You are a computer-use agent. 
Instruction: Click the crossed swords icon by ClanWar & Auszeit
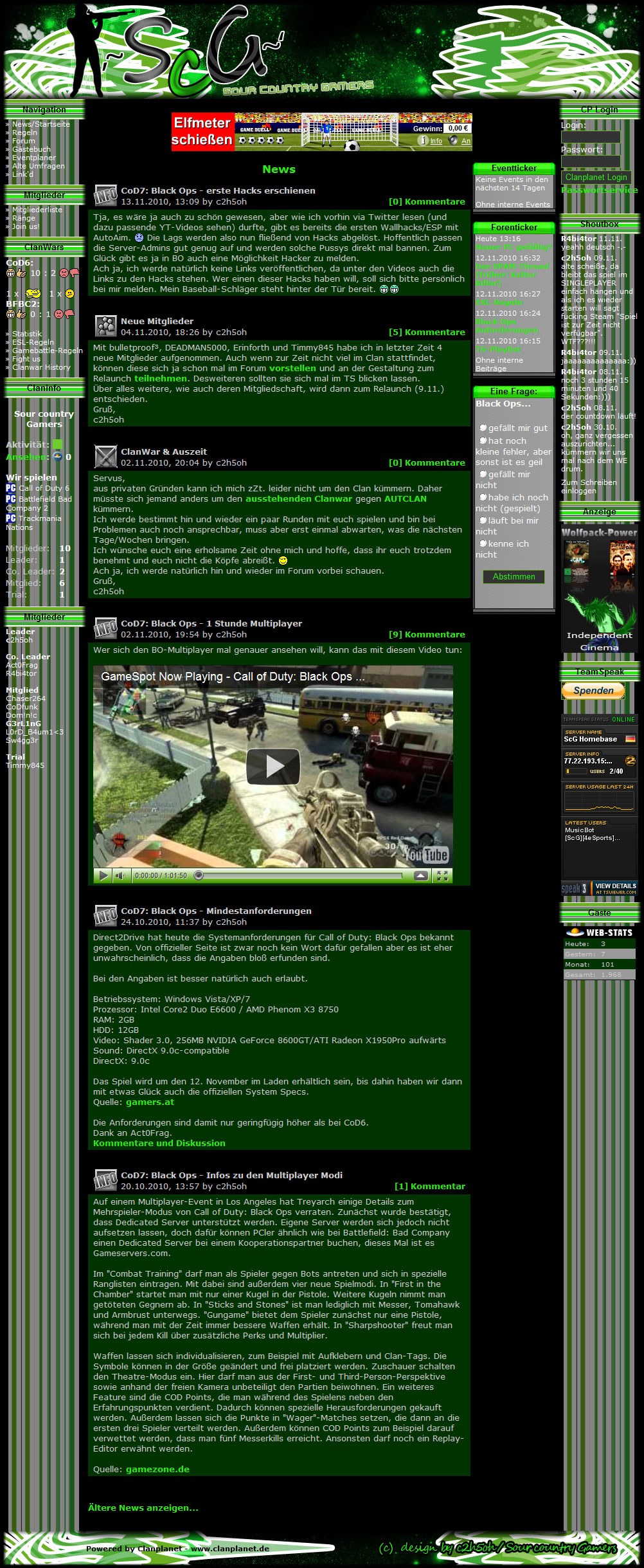[105, 457]
